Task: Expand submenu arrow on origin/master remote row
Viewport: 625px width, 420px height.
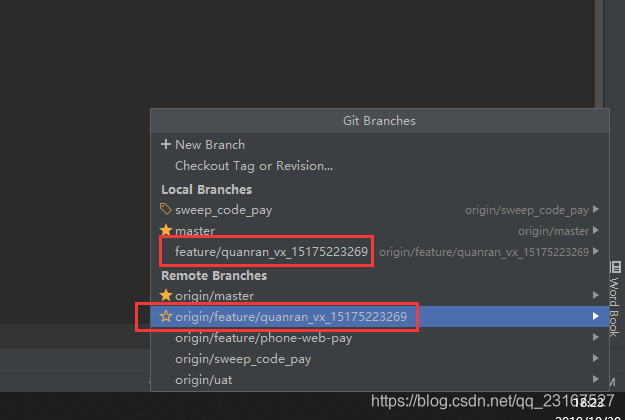Action: 596,295
